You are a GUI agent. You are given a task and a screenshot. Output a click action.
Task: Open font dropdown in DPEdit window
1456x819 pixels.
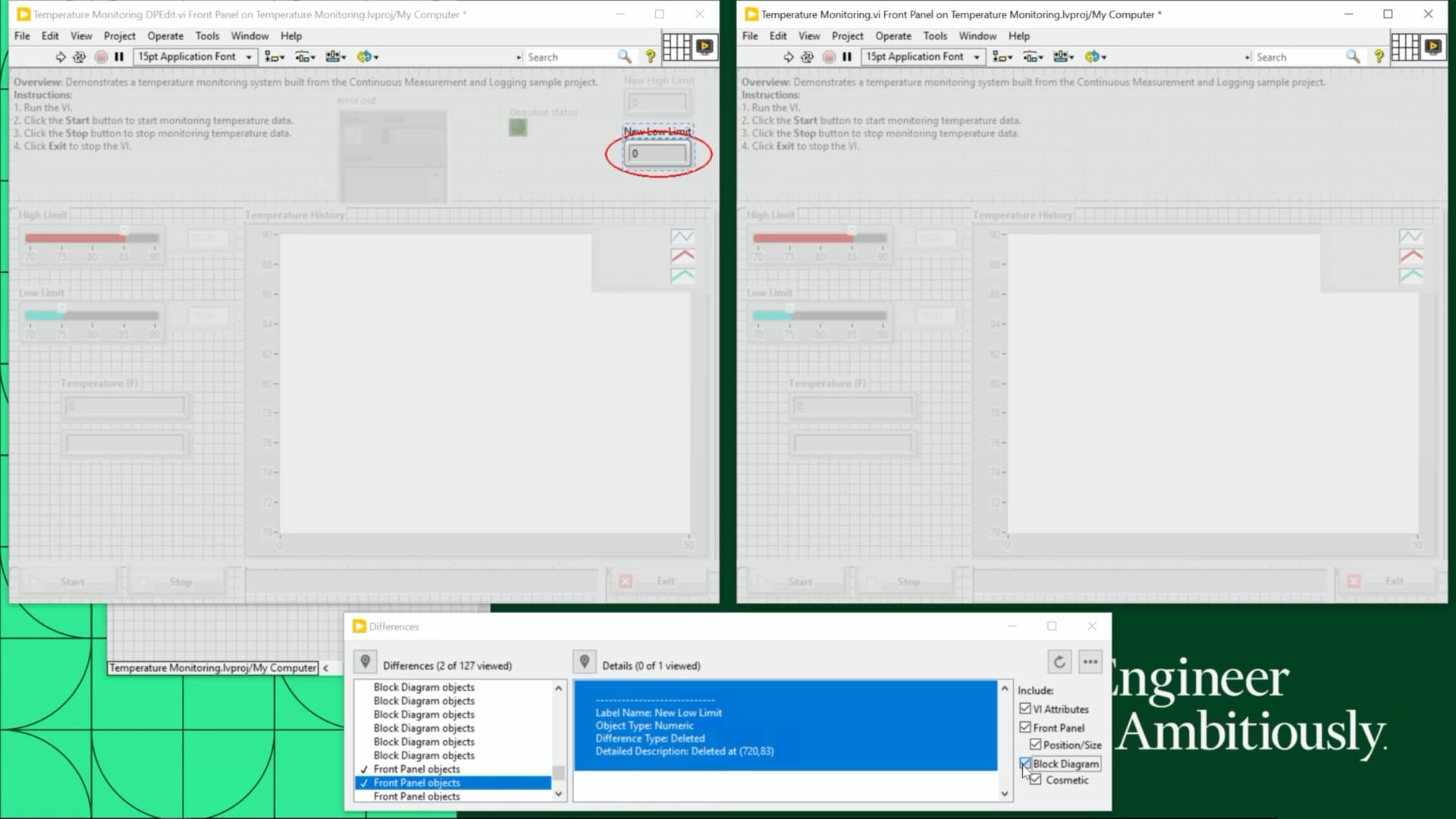[196, 57]
